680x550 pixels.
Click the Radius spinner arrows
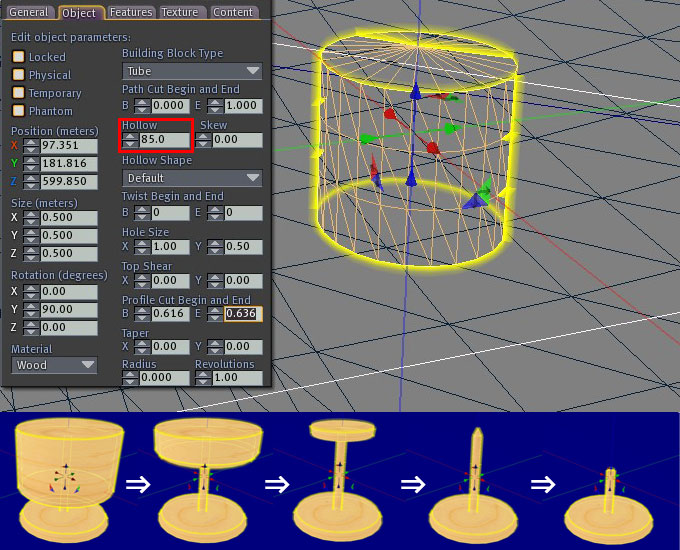(130, 377)
